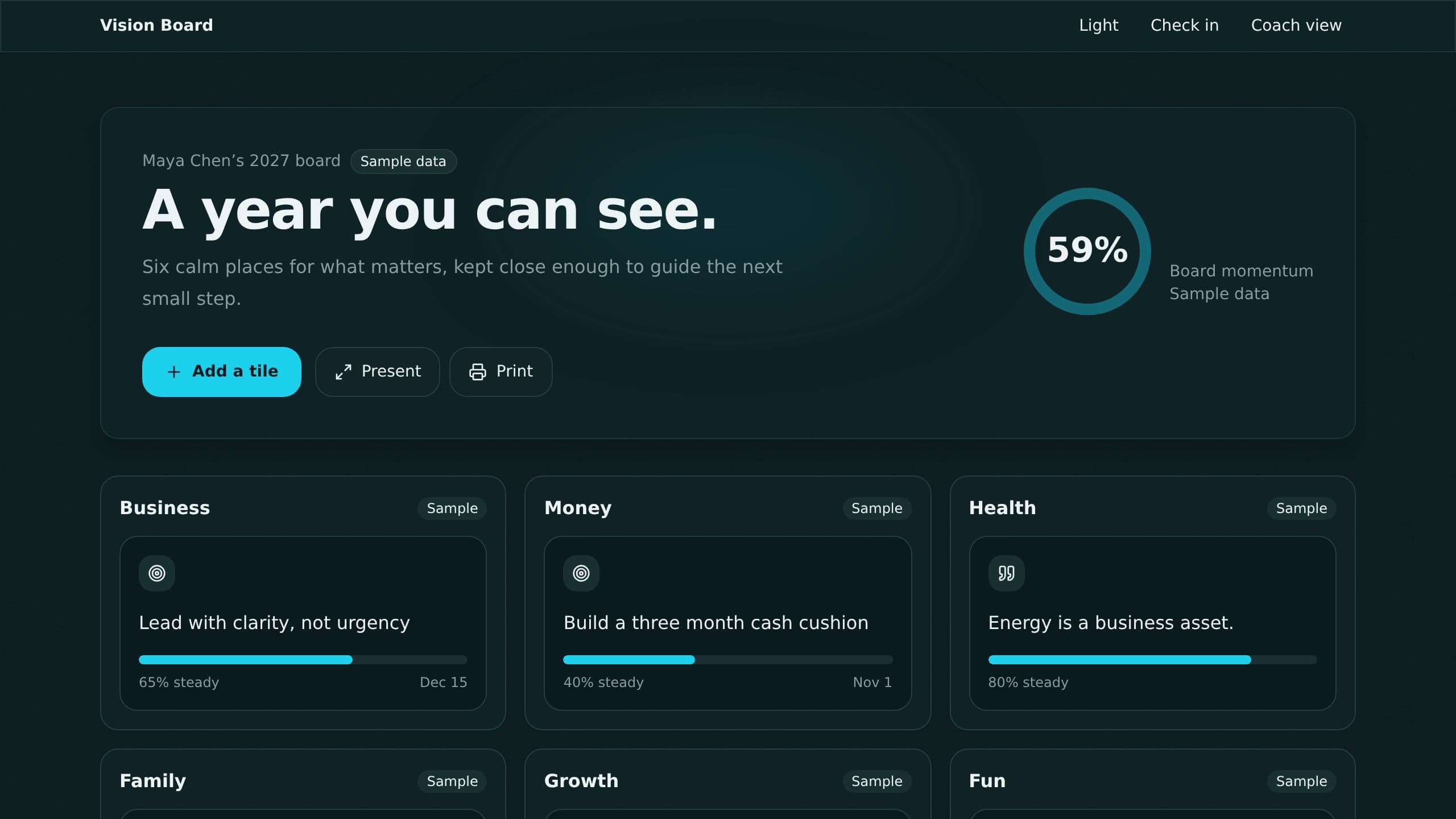Click the target icon in Money tile
The width and height of the screenshot is (1456, 819).
tap(581, 573)
